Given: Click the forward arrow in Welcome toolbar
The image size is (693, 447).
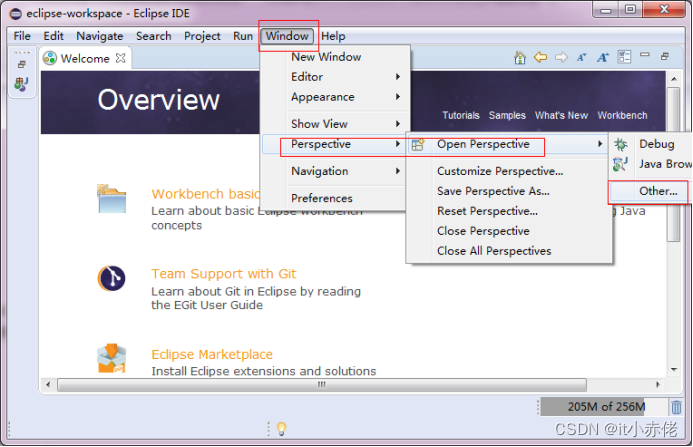Looking at the screenshot, I should coord(561,57).
